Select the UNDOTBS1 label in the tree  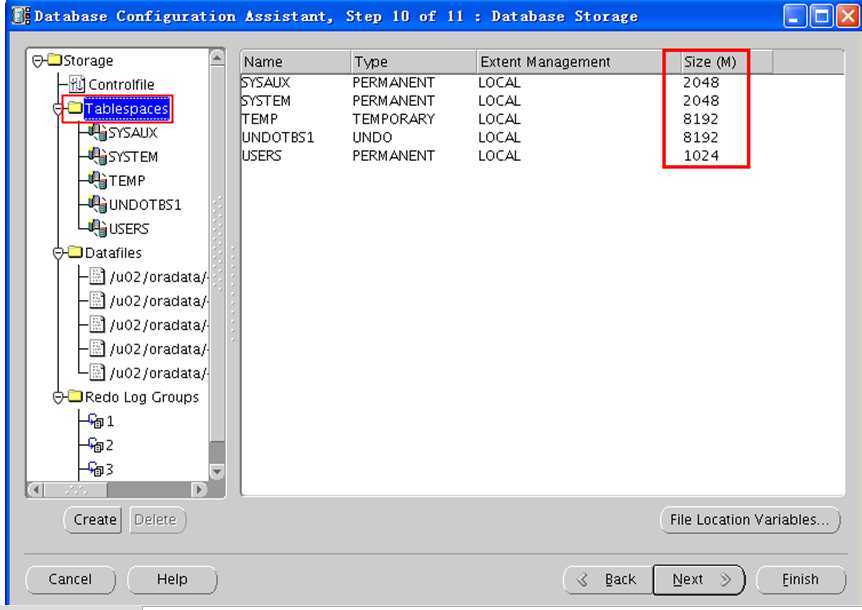click(x=145, y=205)
